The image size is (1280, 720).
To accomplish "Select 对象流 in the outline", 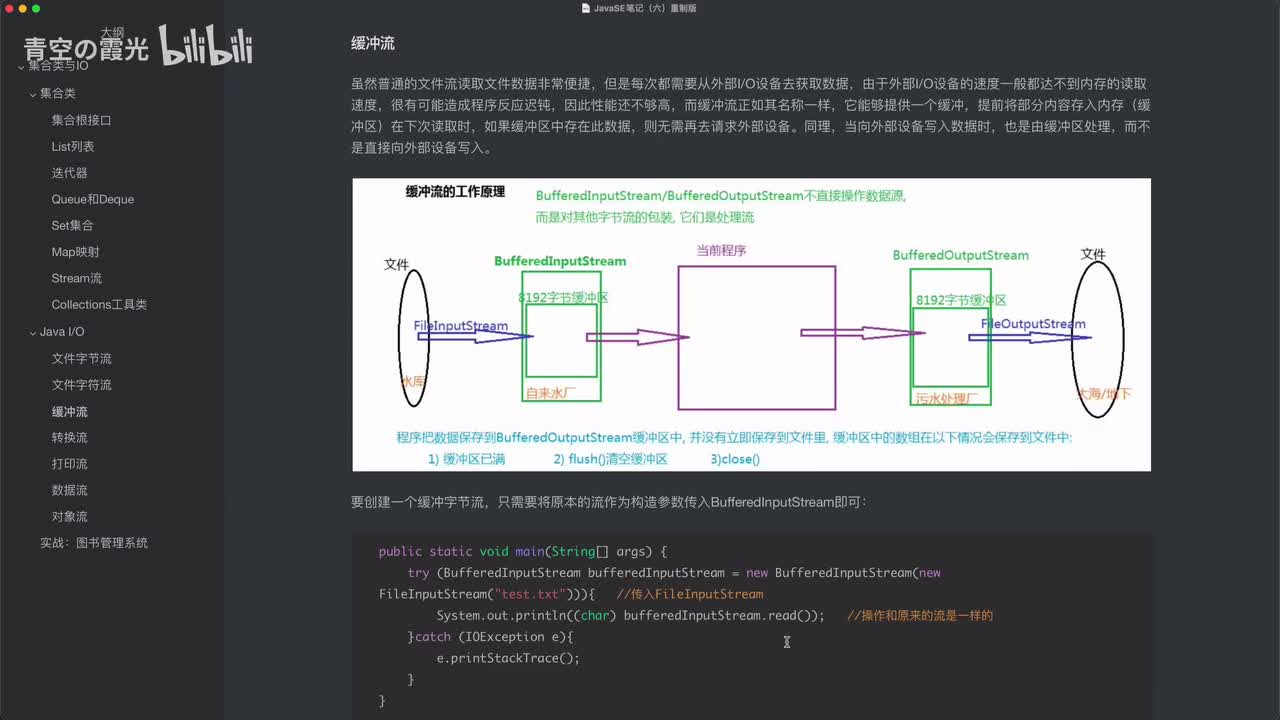I will tap(70, 517).
